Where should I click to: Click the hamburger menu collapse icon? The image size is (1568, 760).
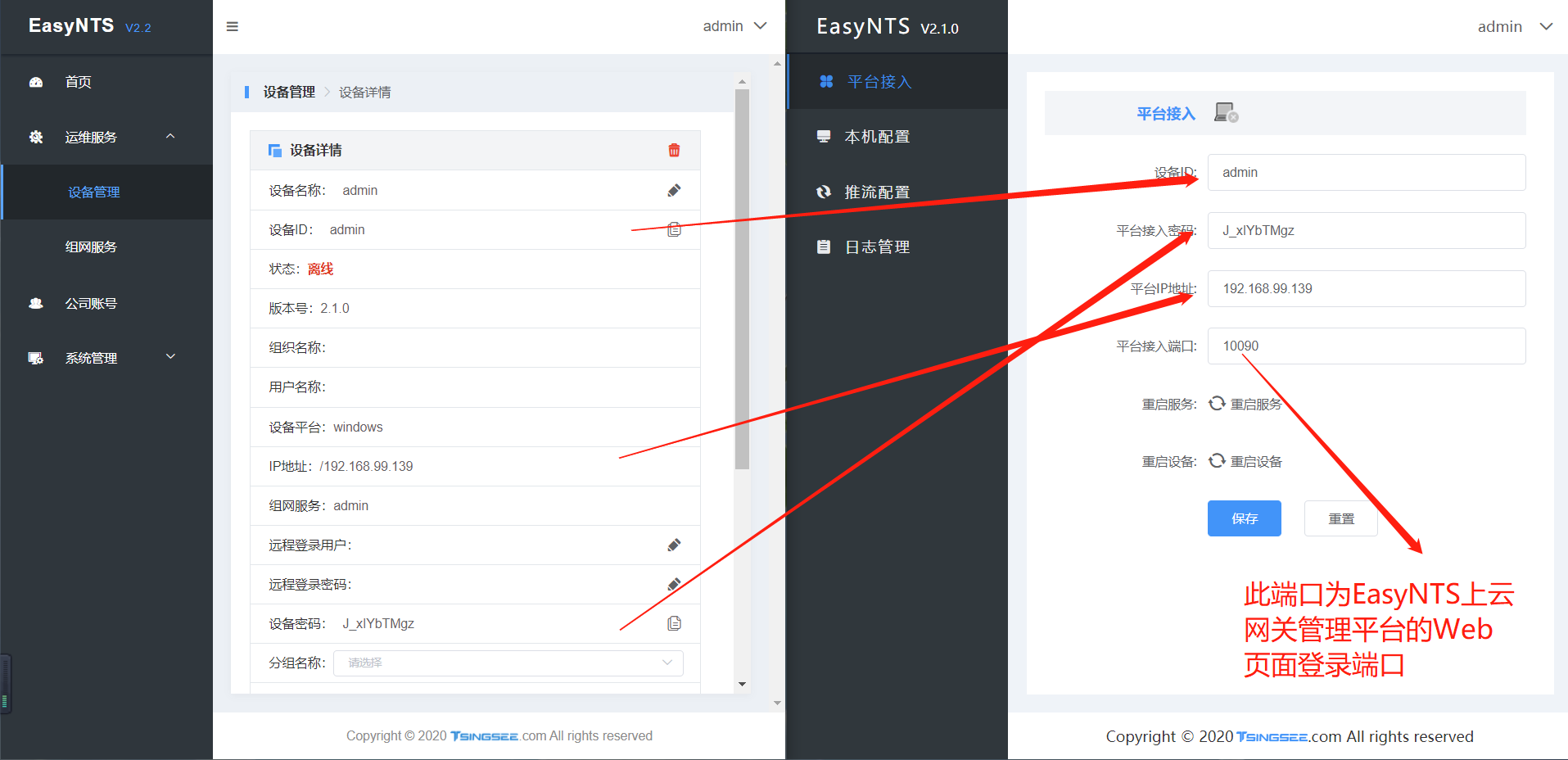pos(233,26)
